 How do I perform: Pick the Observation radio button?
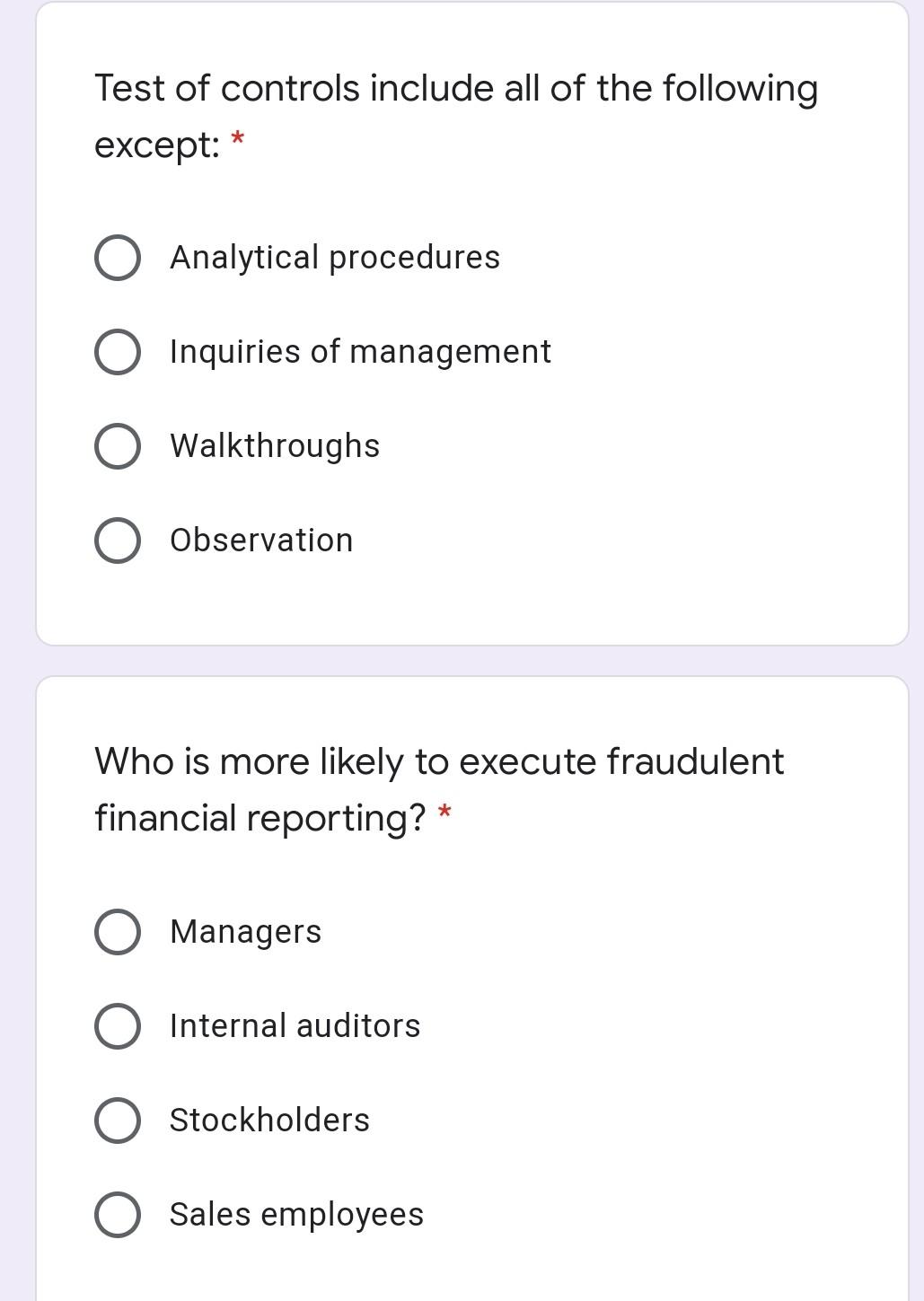(117, 541)
